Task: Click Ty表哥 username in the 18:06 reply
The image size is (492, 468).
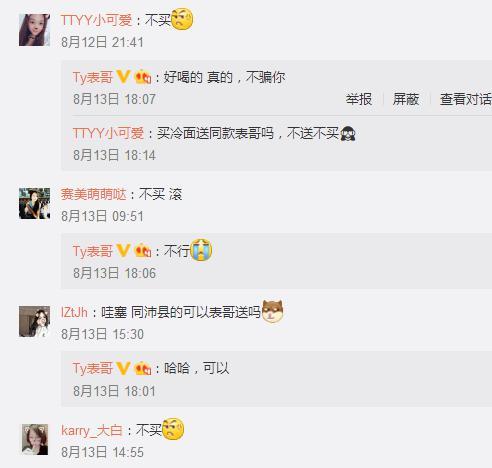Action: tap(93, 251)
